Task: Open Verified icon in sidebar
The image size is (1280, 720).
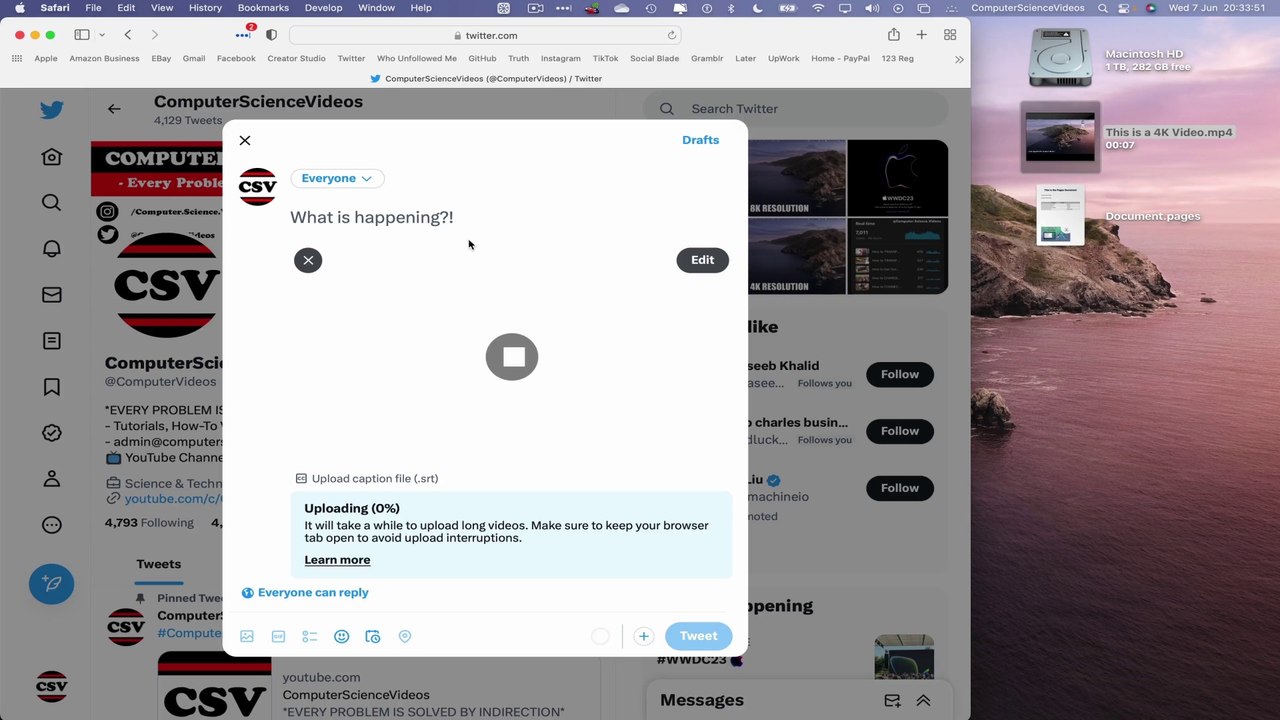Action: click(x=52, y=433)
